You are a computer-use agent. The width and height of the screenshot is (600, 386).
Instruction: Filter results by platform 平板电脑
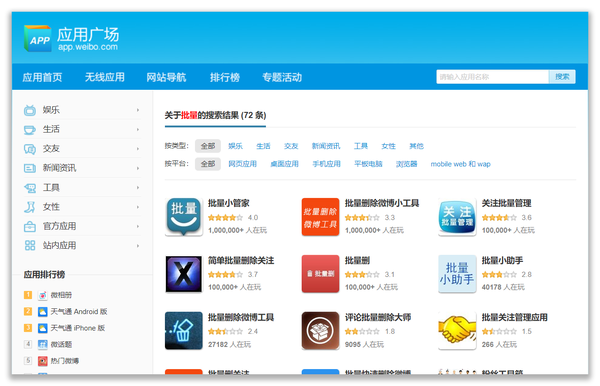368,164
